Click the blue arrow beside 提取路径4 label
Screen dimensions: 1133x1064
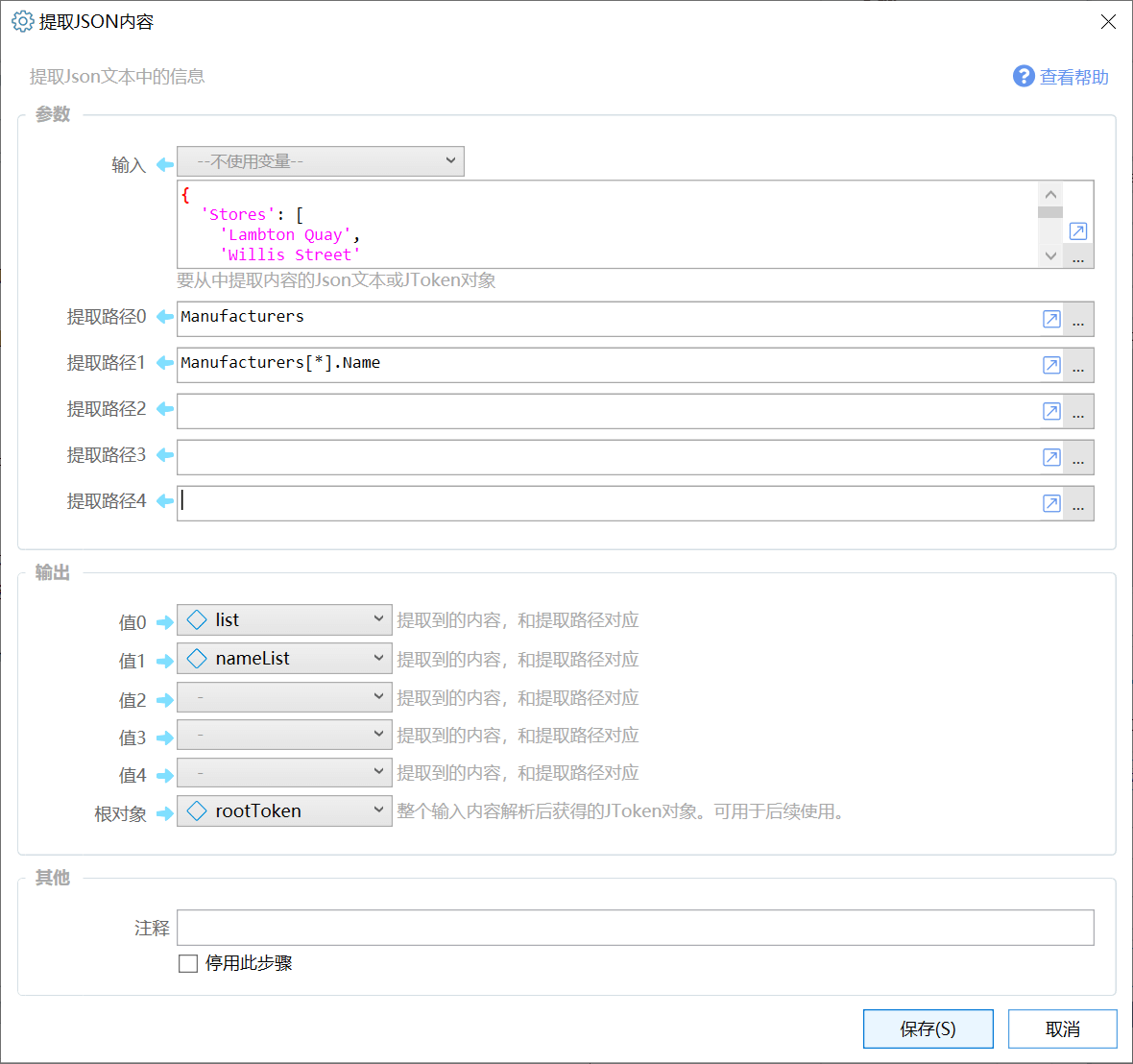pos(165,501)
